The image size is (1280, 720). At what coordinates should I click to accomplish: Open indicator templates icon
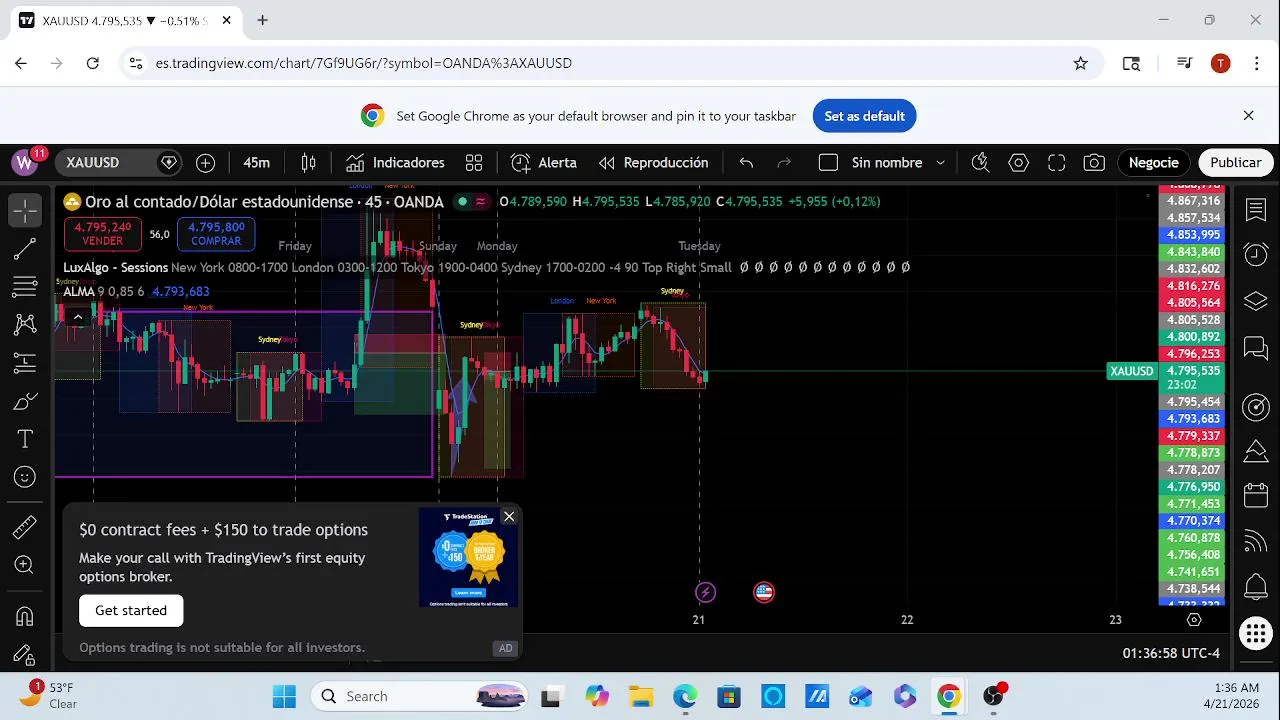(474, 162)
